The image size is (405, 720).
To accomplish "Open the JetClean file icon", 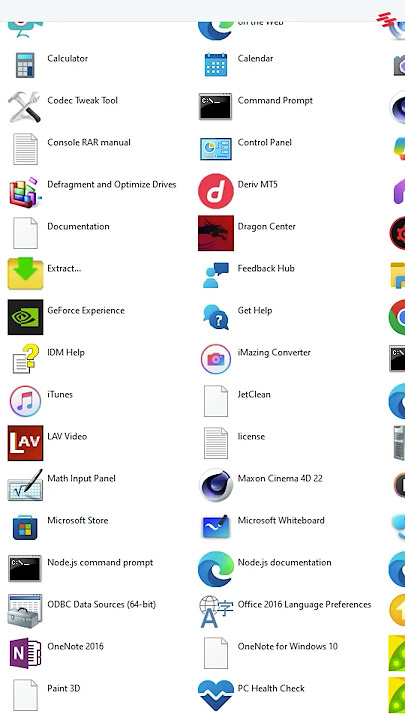I will click(215, 401).
